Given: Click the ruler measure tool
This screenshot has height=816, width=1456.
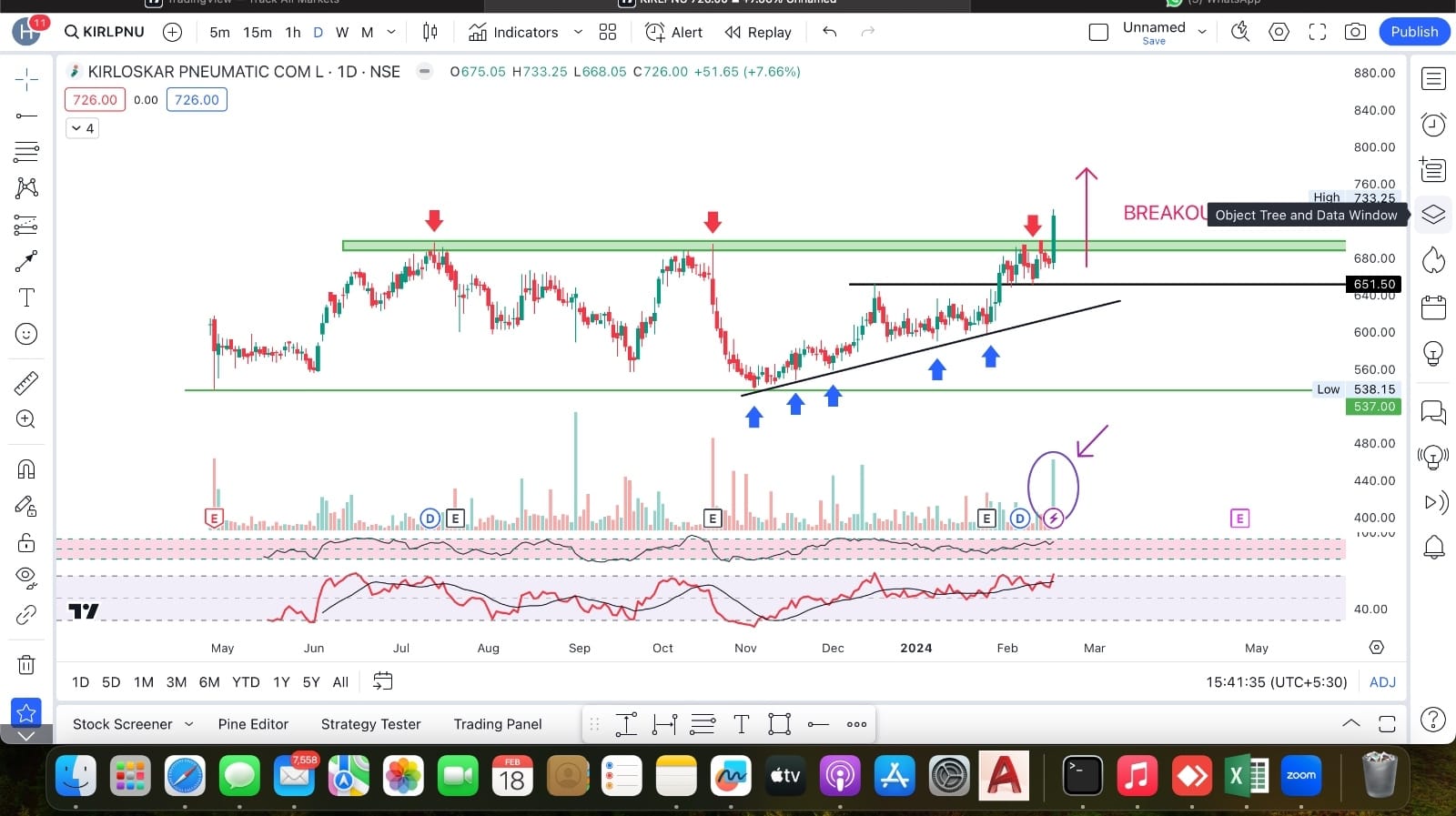Looking at the screenshot, I should pyautogui.click(x=26, y=383).
